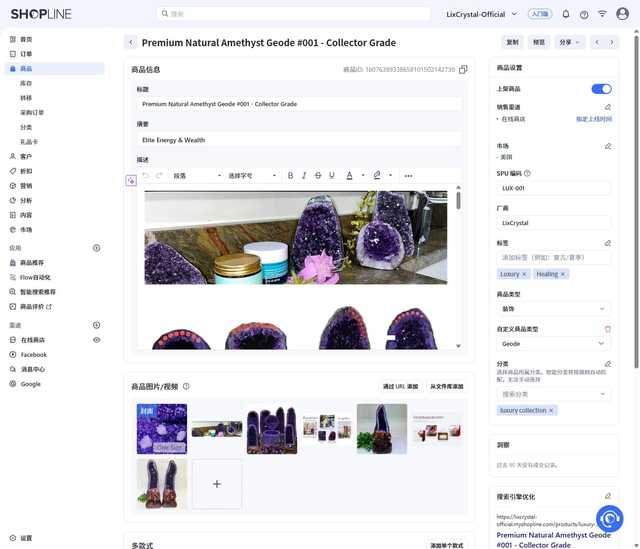
Task: Open the Google channel in sidebar
Action: [30, 384]
